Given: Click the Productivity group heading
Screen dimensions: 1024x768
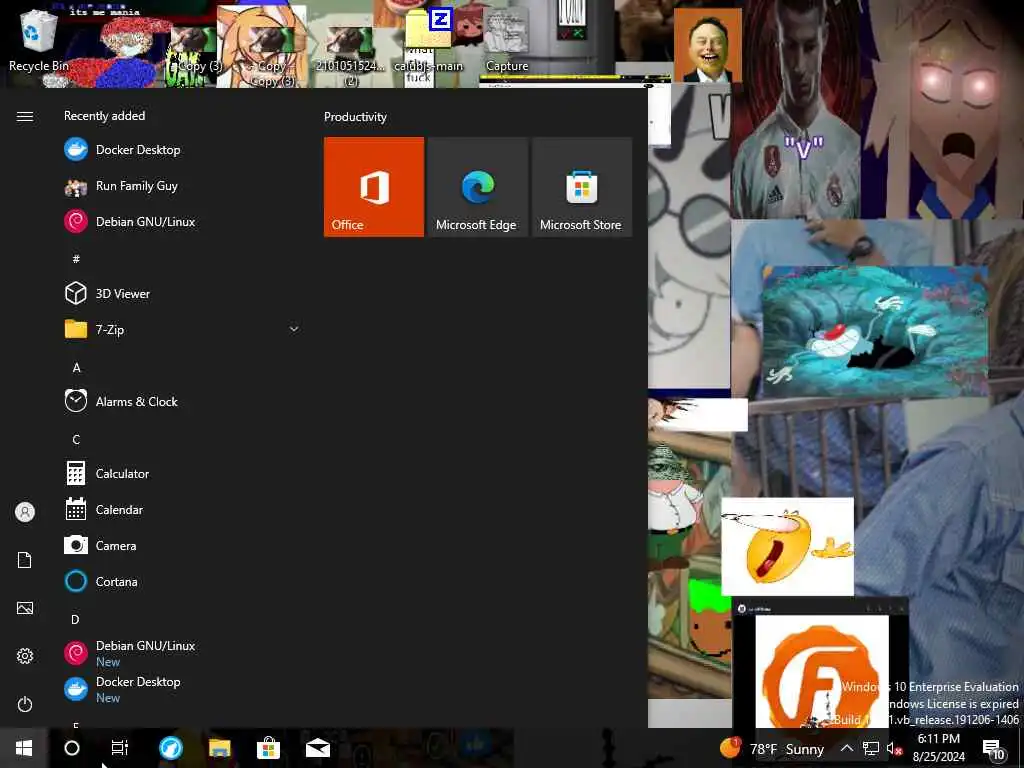Looking at the screenshot, I should click(x=355, y=117).
